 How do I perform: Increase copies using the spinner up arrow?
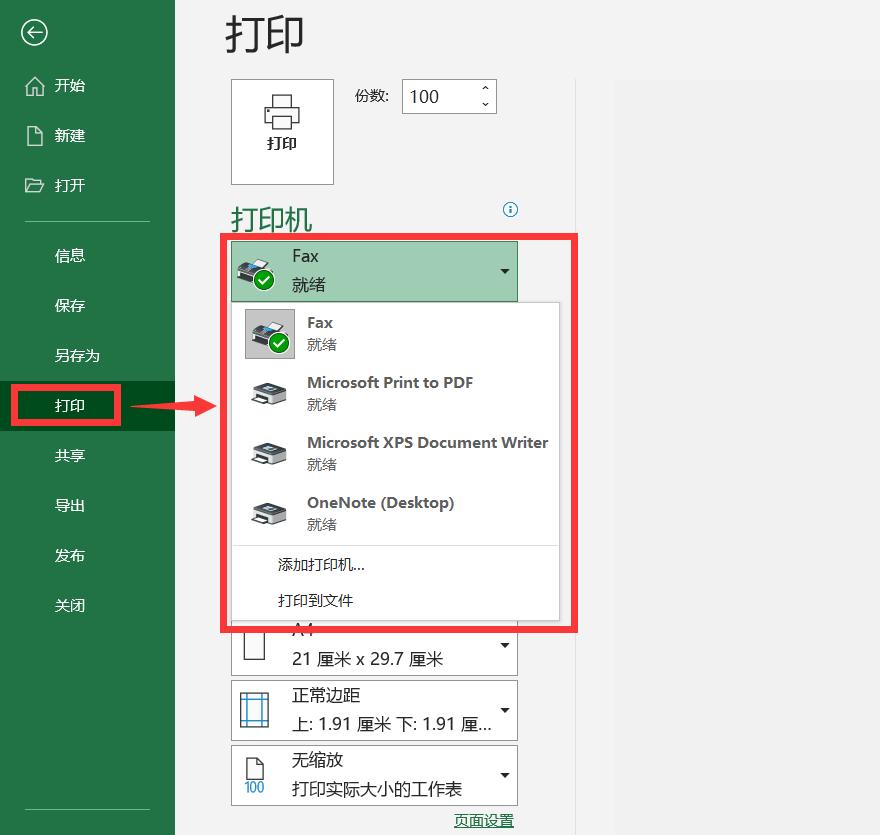click(486, 88)
